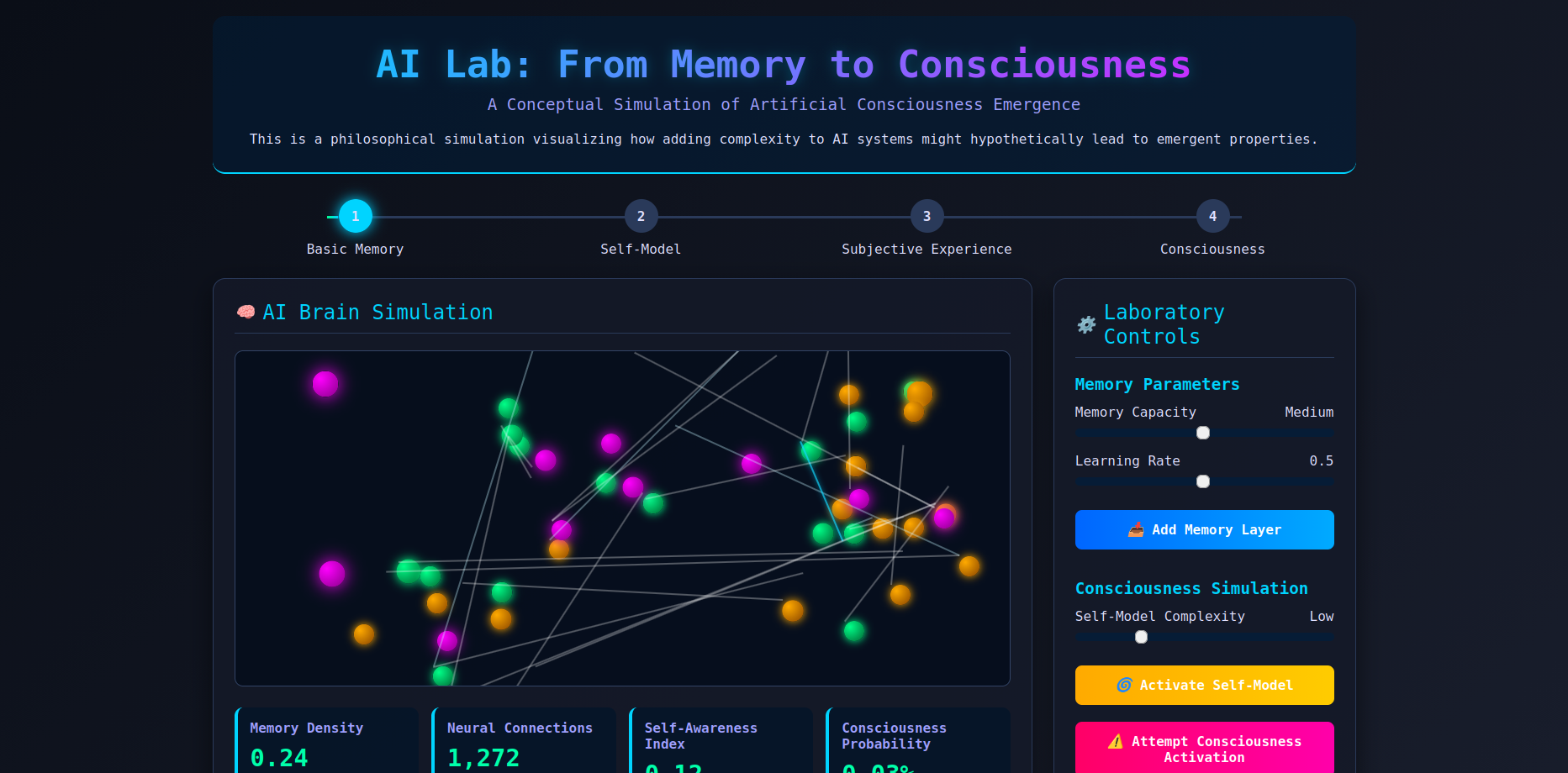
Task: Click the Learning Rate slider handle
Action: point(1202,481)
